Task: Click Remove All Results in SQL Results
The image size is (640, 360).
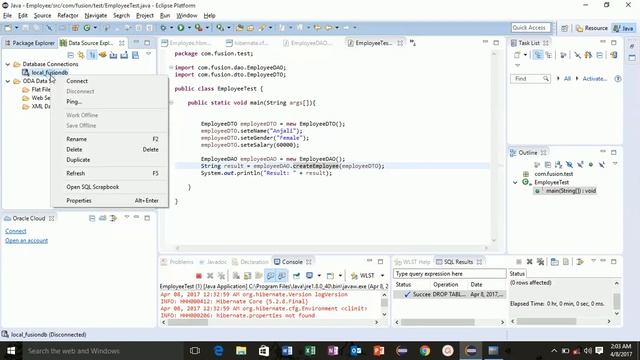Action: click(540, 262)
